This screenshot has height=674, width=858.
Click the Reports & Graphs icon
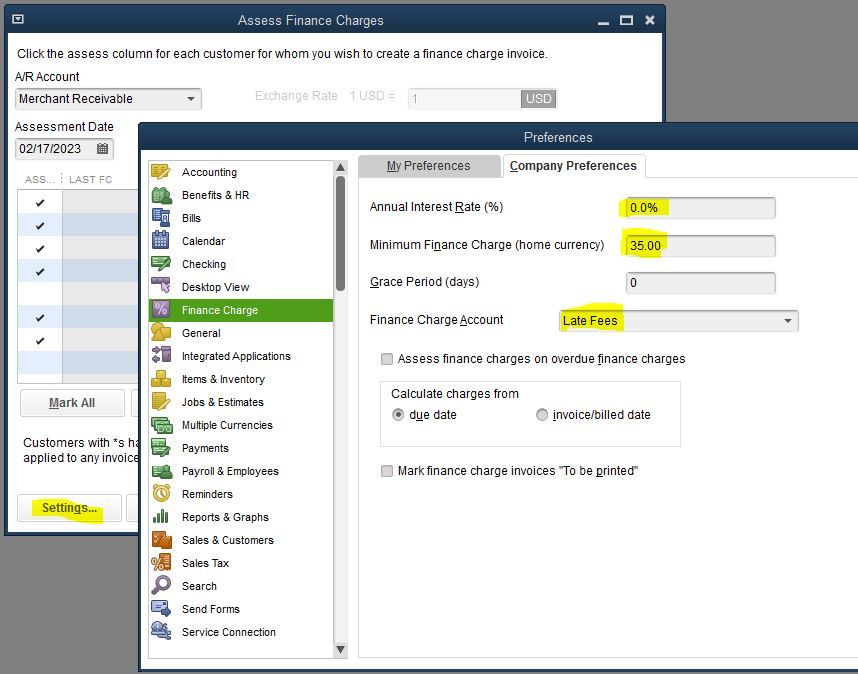(x=161, y=516)
